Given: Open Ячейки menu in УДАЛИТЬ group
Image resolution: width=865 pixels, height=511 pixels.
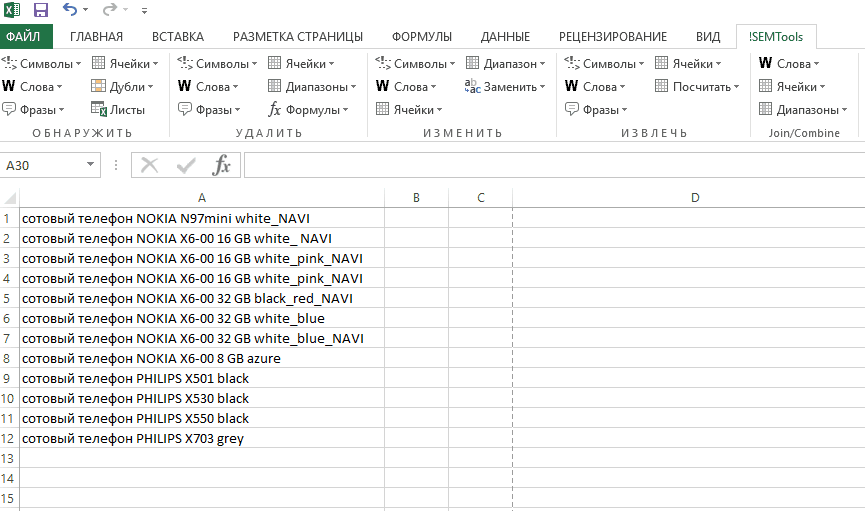Looking at the screenshot, I should coord(301,63).
